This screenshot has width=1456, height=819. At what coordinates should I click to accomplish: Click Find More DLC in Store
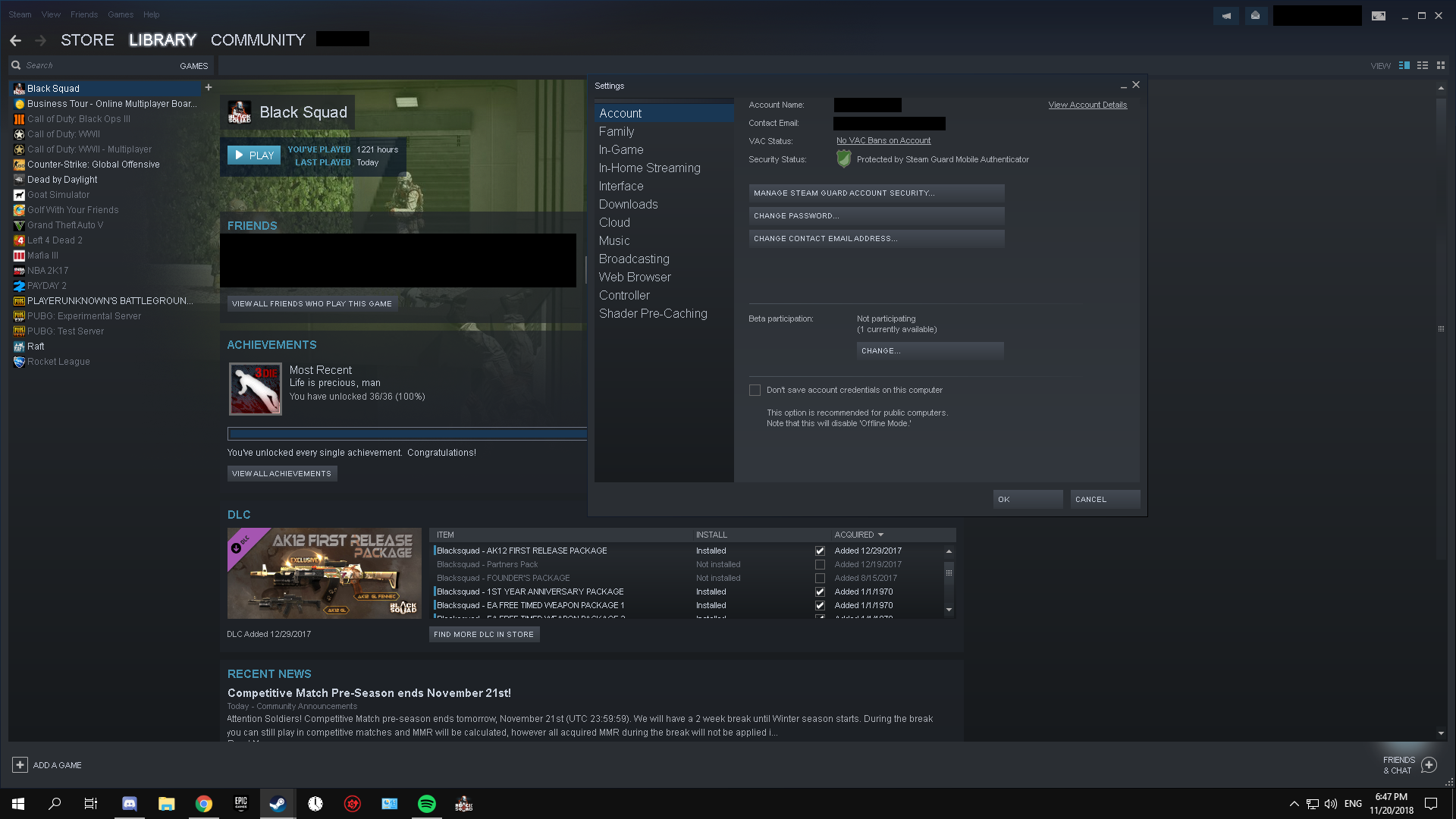click(x=484, y=635)
